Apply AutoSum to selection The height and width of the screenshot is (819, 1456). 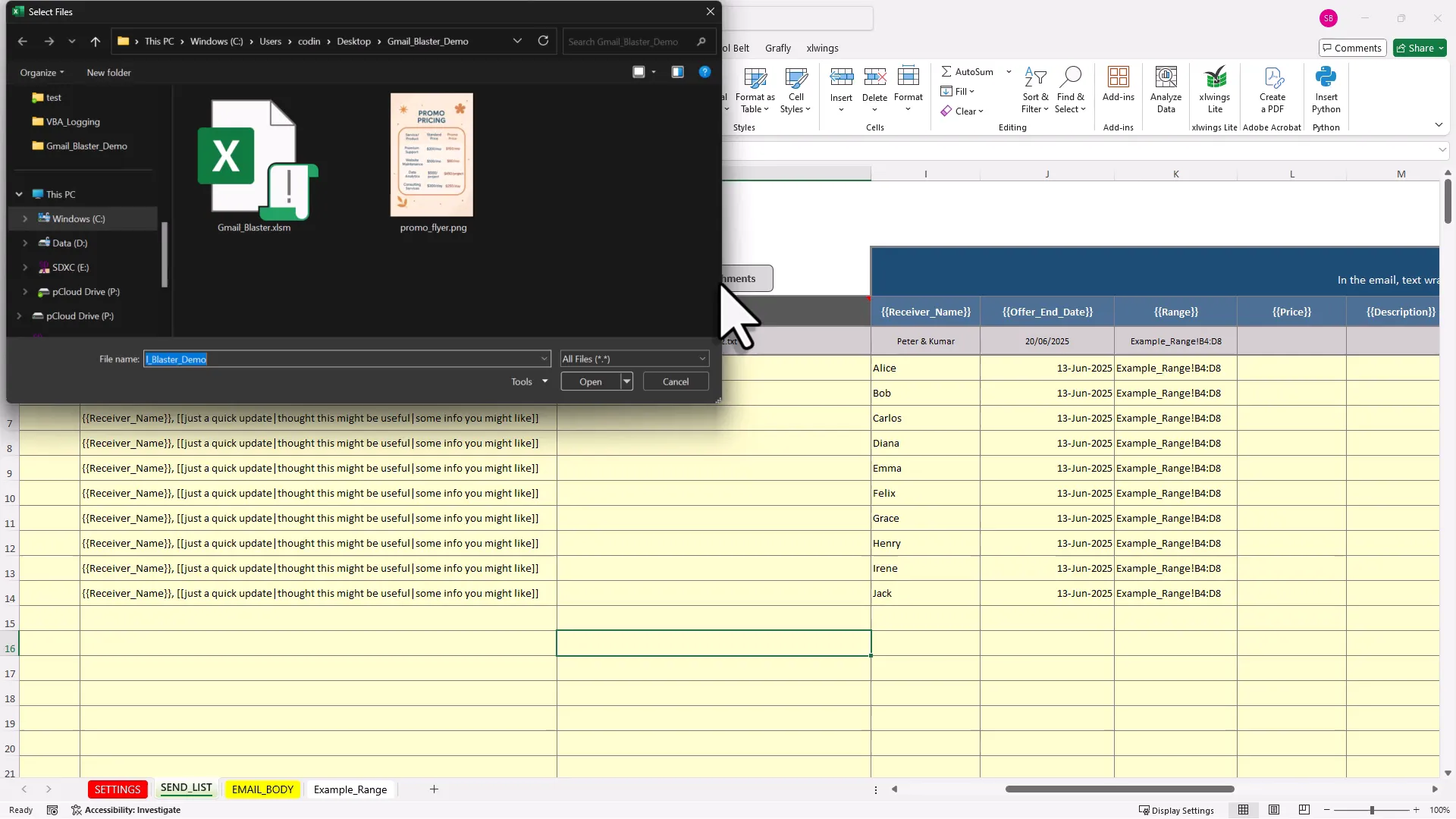[971, 71]
